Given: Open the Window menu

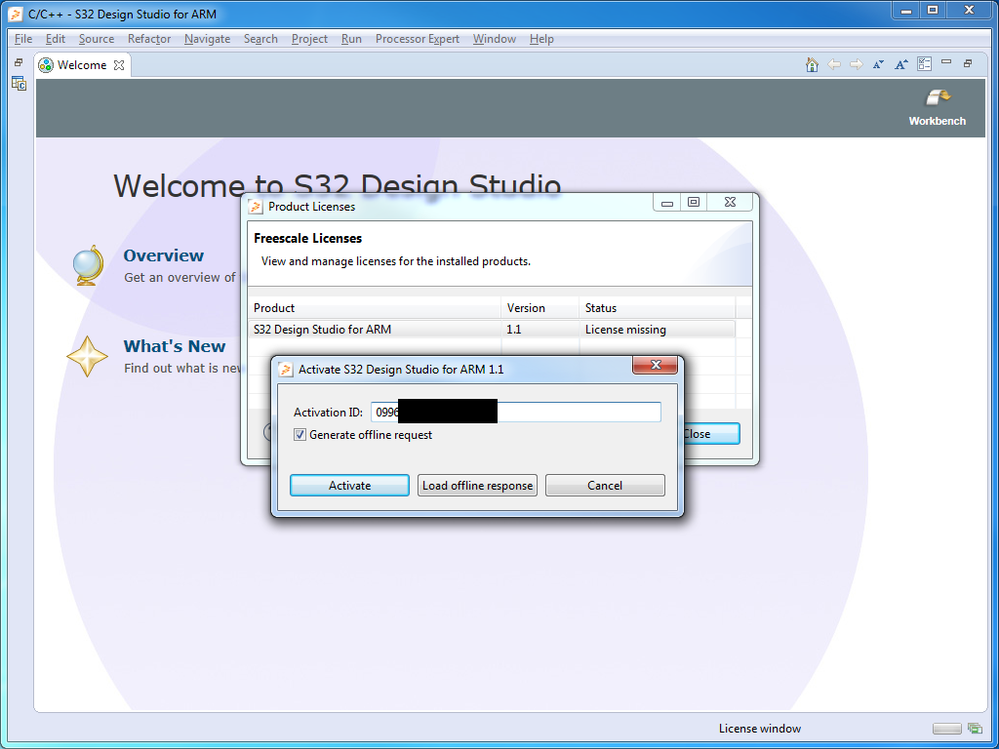Looking at the screenshot, I should pyautogui.click(x=494, y=39).
